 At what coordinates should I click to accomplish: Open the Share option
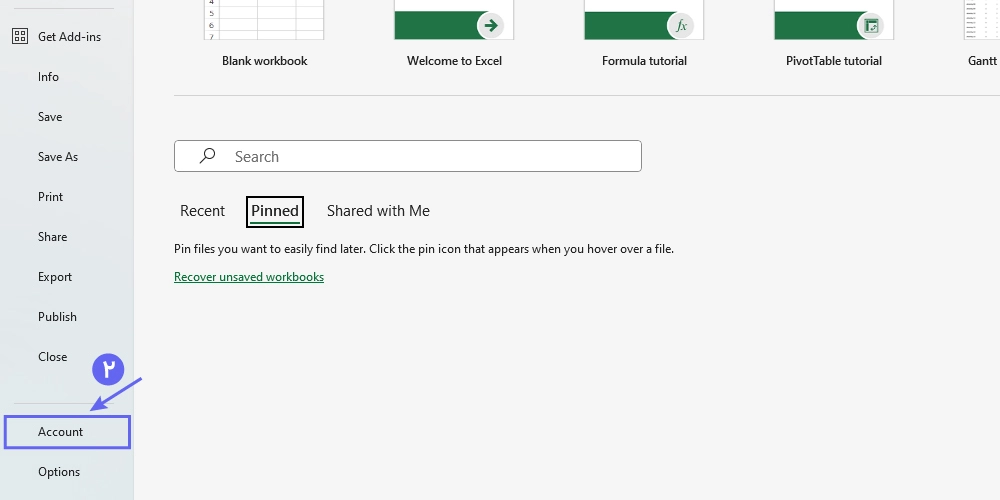point(53,237)
